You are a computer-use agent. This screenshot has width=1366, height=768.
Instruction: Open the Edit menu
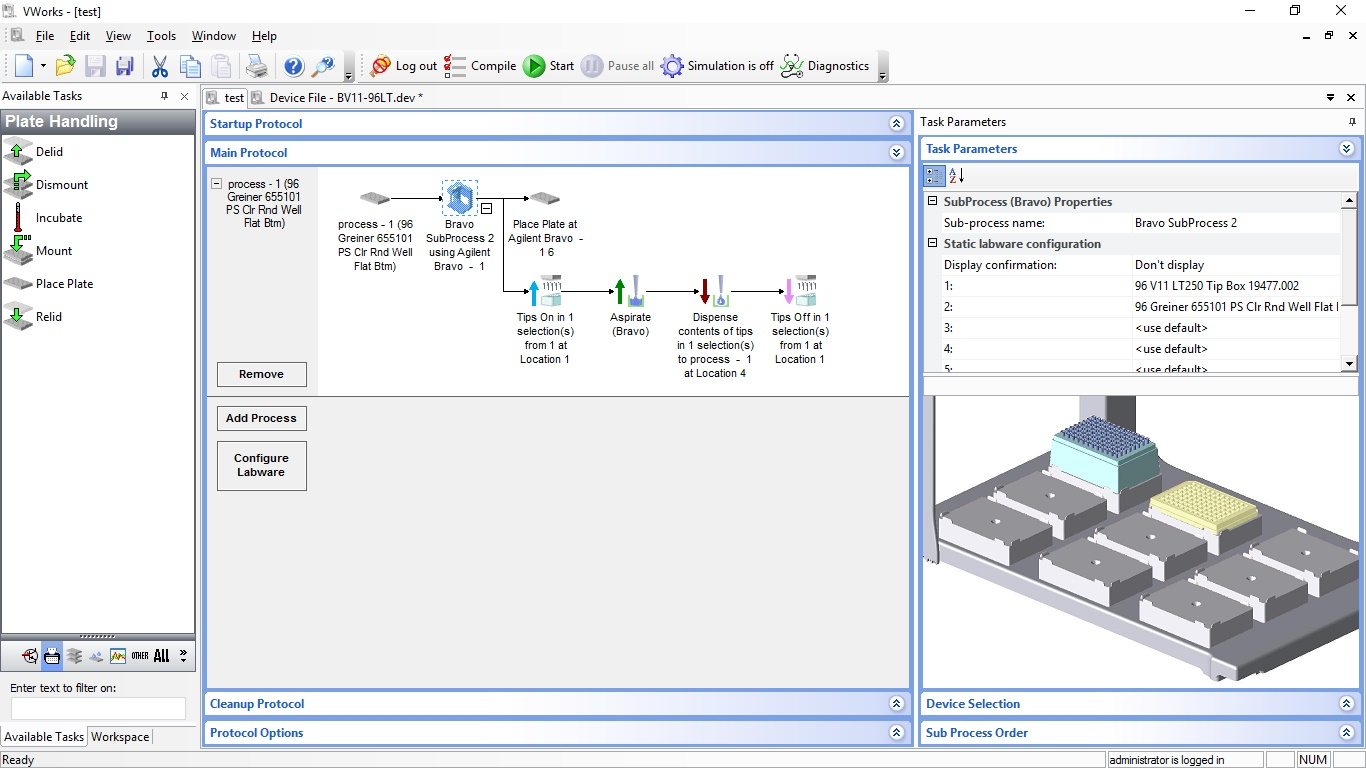click(x=80, y=36)
